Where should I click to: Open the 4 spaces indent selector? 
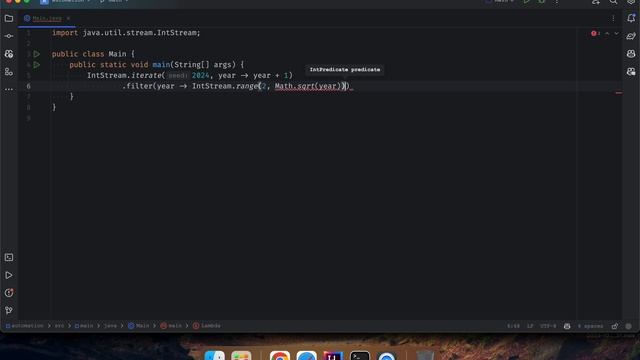pyautogui.click(x=590, y=326)
